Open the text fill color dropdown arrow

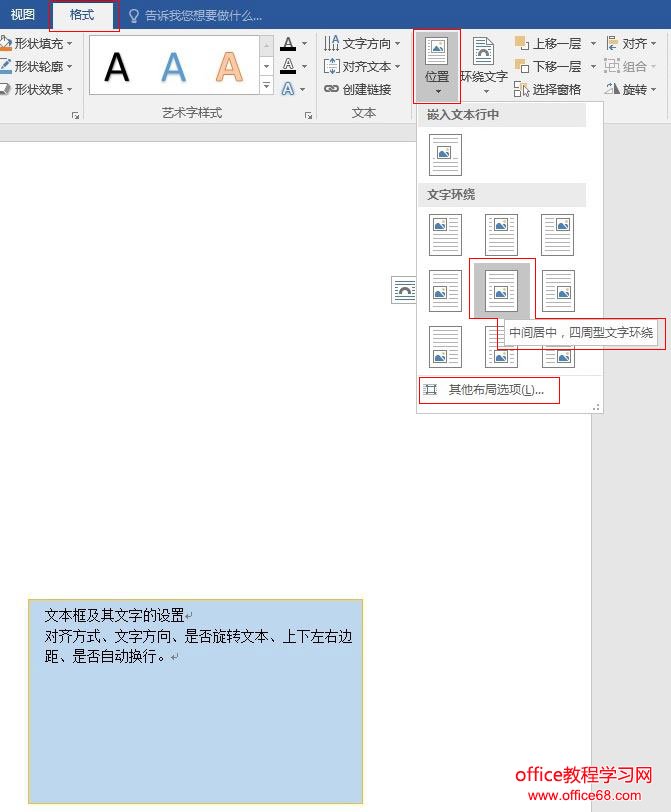pos(304,44)
